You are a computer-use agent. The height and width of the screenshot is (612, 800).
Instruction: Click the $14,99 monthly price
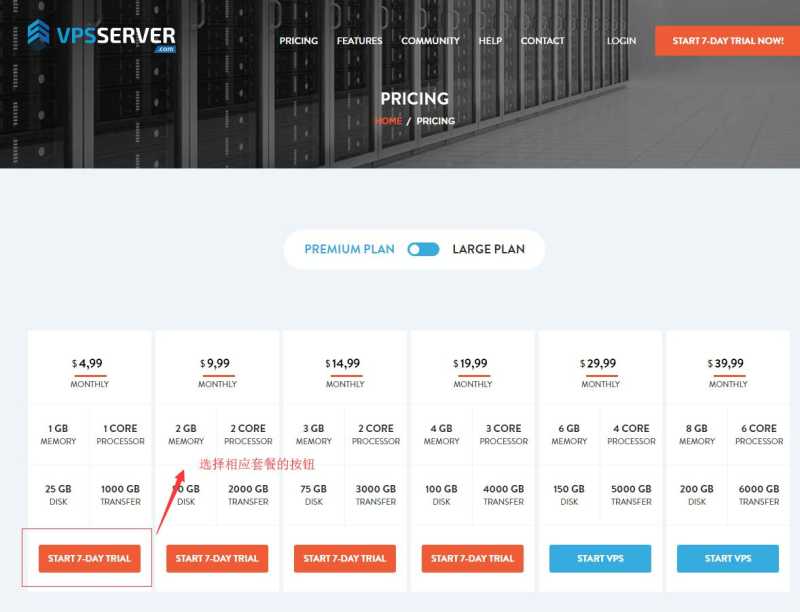[x=343, y=364]
